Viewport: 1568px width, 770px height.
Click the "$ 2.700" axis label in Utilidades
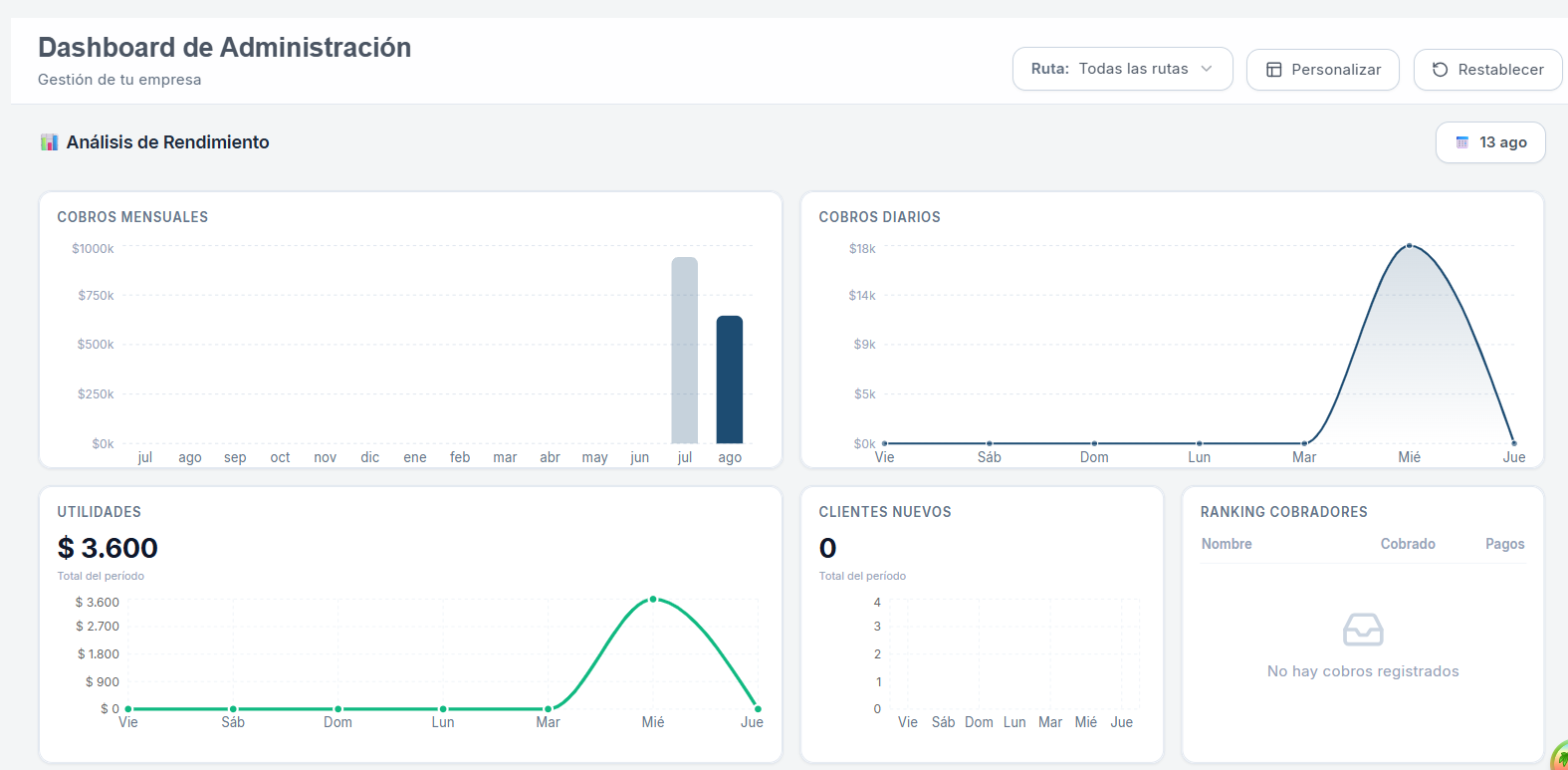pyautogui.click(x=98, y=627)
